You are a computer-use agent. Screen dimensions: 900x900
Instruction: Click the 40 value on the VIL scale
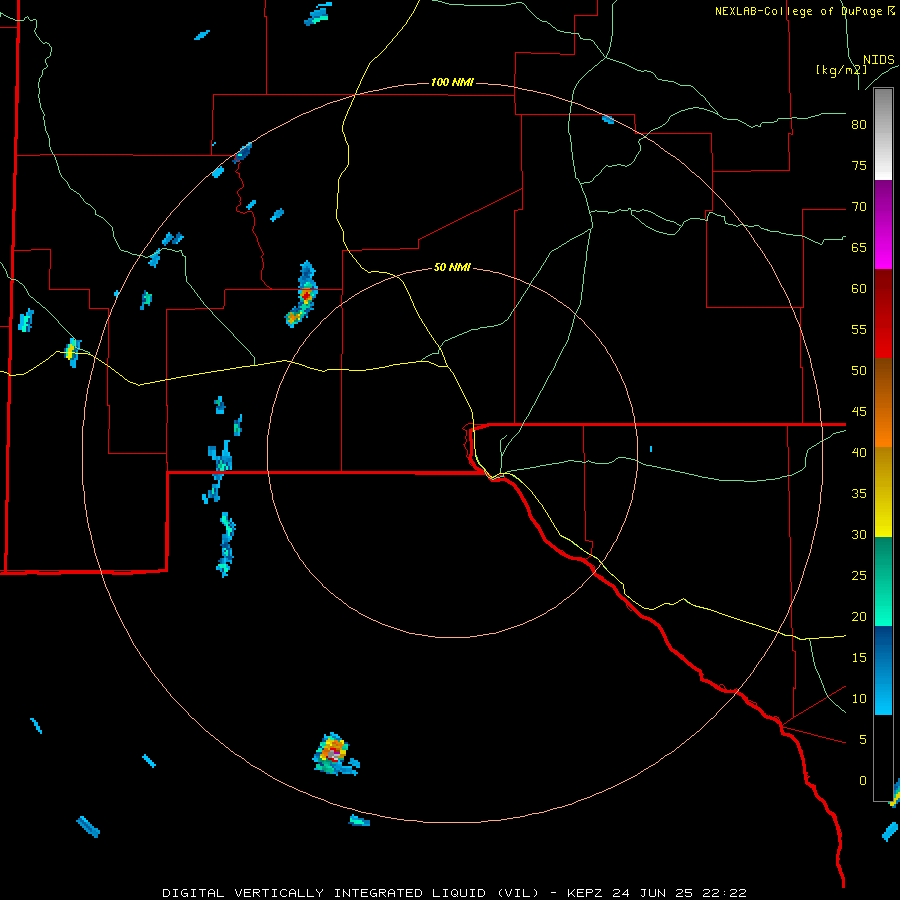click(859, 452)
